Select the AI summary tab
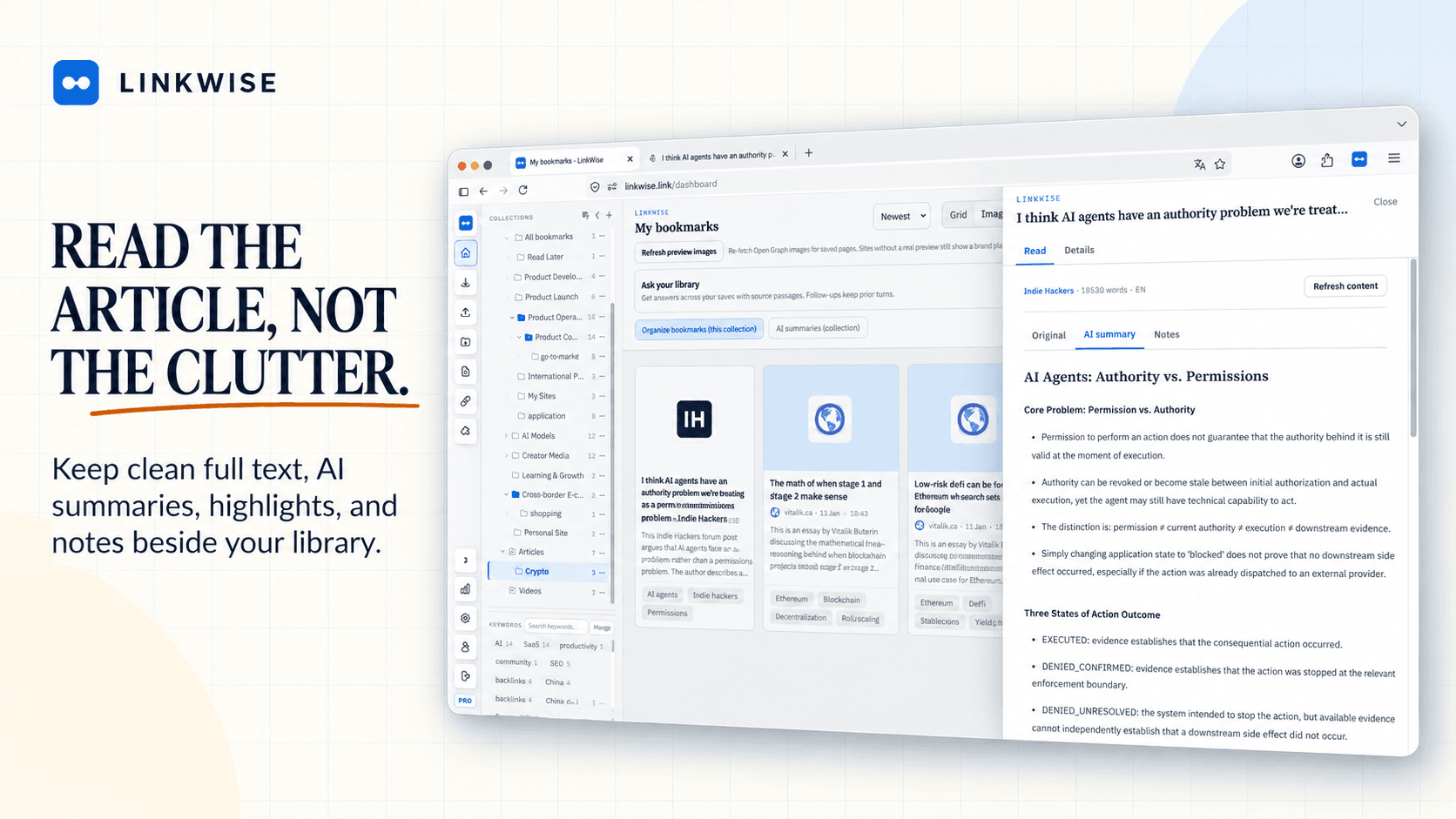 [1109, 334]
